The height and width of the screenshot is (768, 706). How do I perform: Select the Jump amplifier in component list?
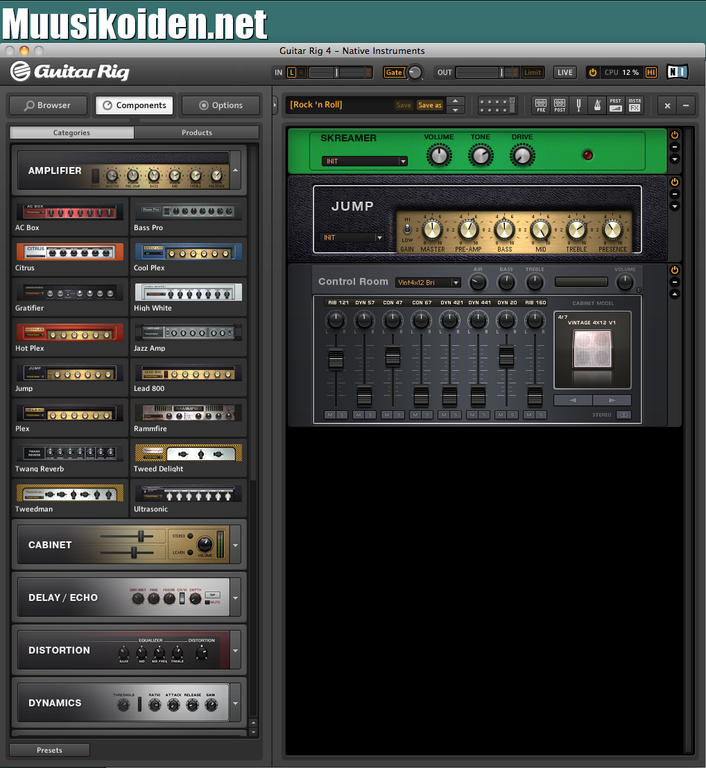(x=69, y=378)
